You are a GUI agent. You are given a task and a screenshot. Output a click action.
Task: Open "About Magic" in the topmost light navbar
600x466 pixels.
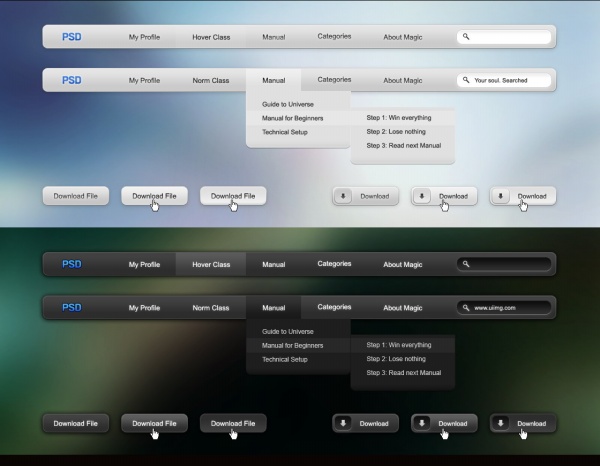(x=402, y=37)
